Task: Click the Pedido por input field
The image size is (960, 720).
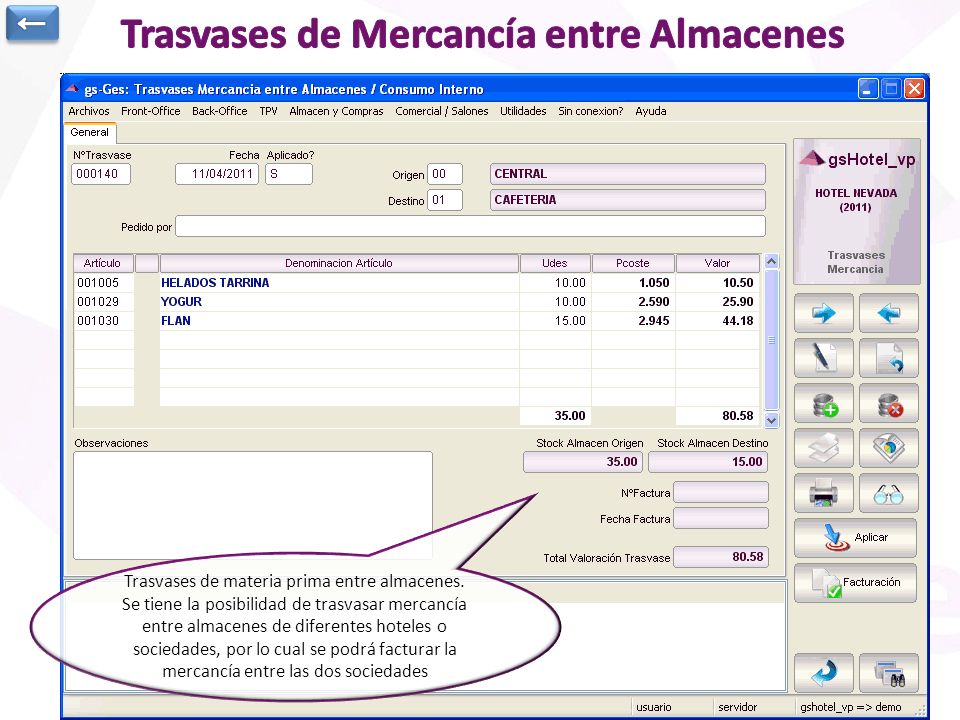Action: click(470, 226)
